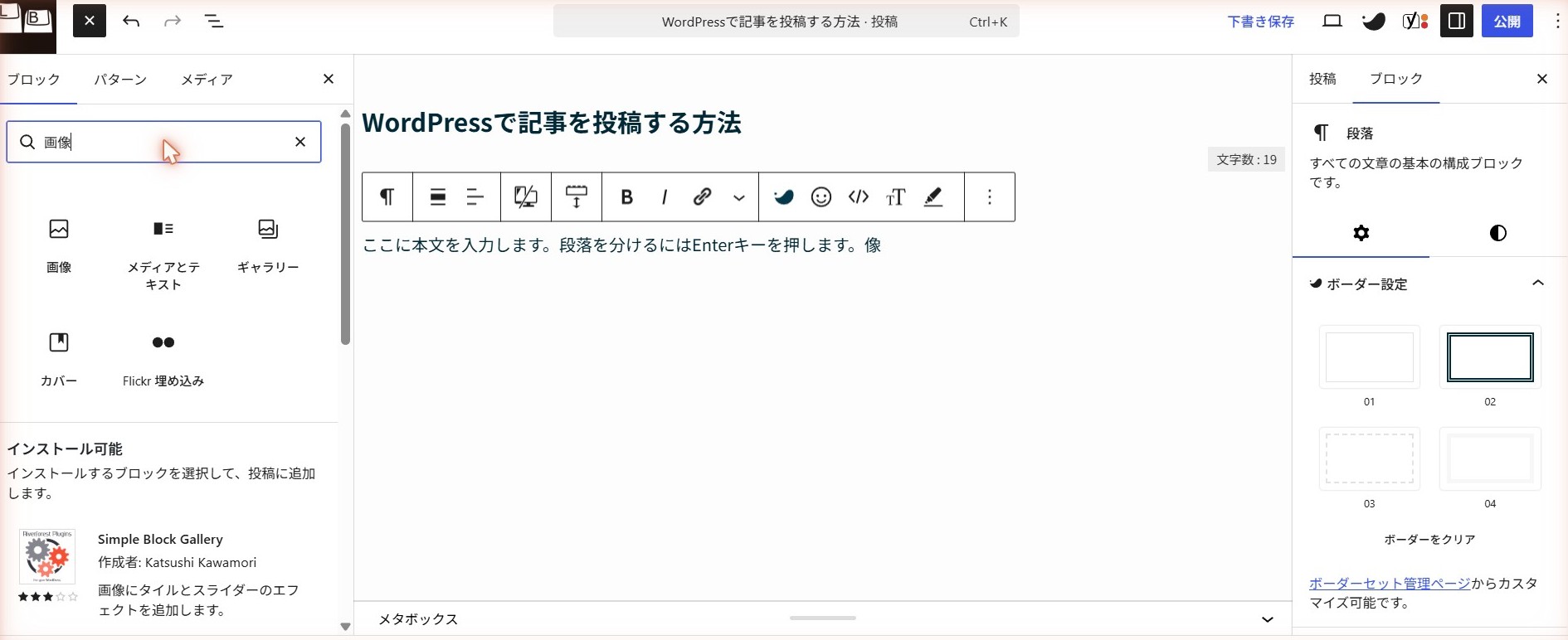
Task: Switch to the 投稿 tab in sidebar
Action: (1322, 79)
